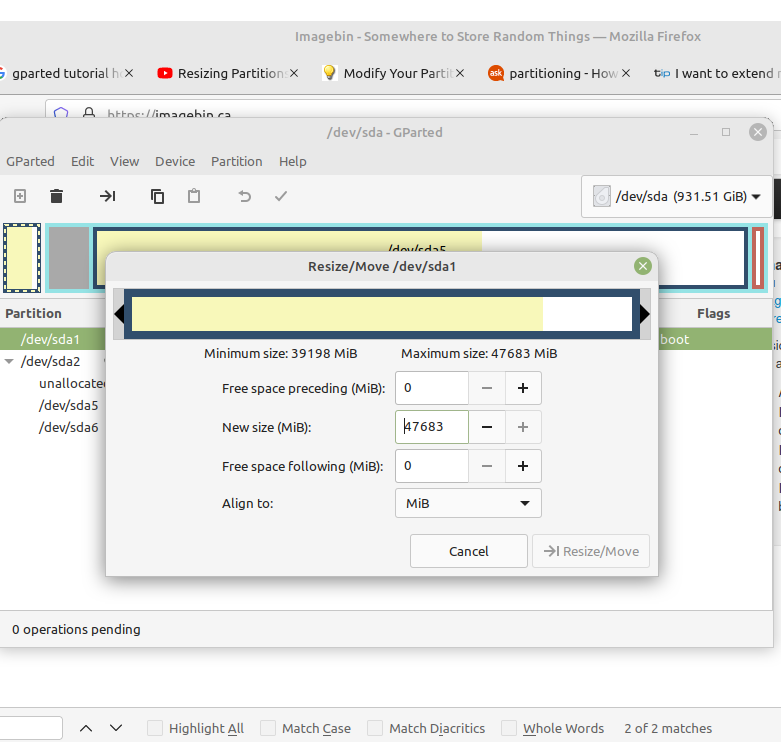Screen dimensions: 781x742
Task: Increase free space preceding with plus
Action: (x=523, y=388)
